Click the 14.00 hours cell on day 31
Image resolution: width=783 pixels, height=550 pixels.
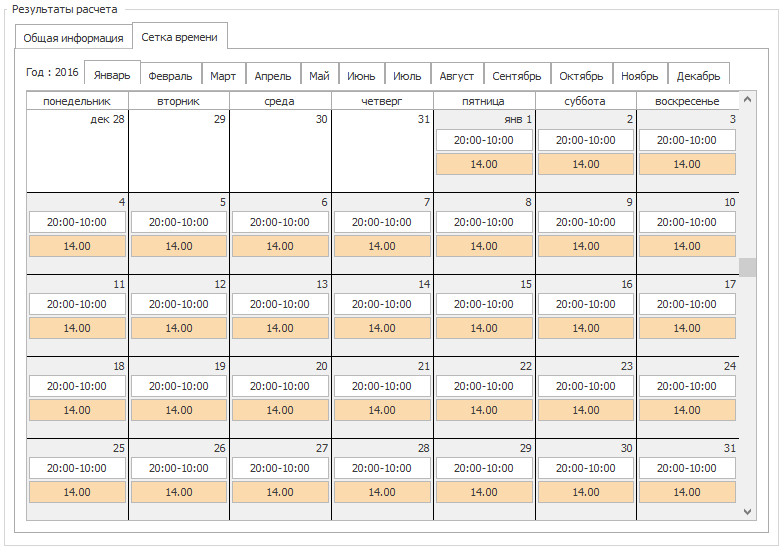(x=687, y=492)
